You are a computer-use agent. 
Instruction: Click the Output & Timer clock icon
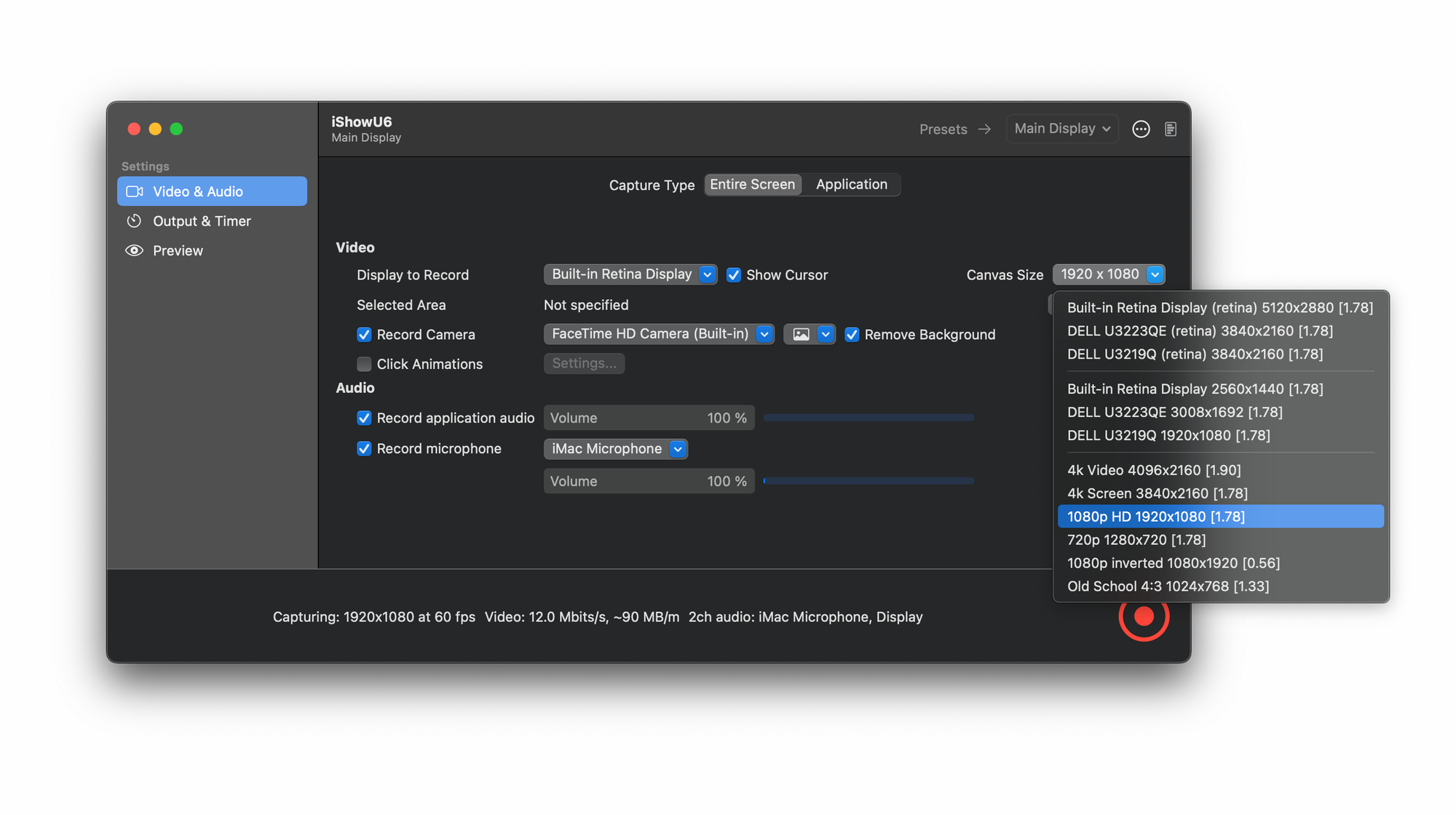[134, 220]
